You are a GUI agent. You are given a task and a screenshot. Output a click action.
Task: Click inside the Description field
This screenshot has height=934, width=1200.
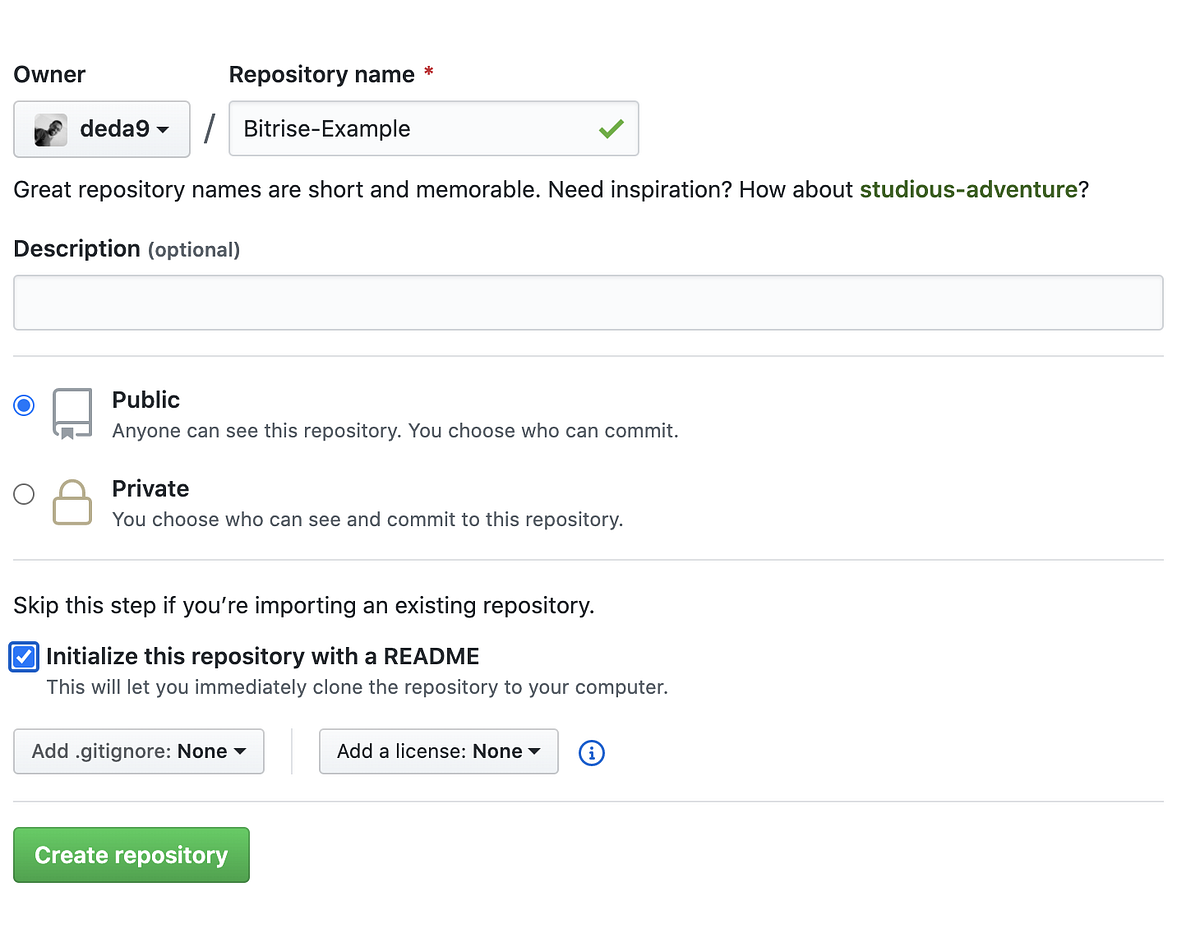(588, 302)
